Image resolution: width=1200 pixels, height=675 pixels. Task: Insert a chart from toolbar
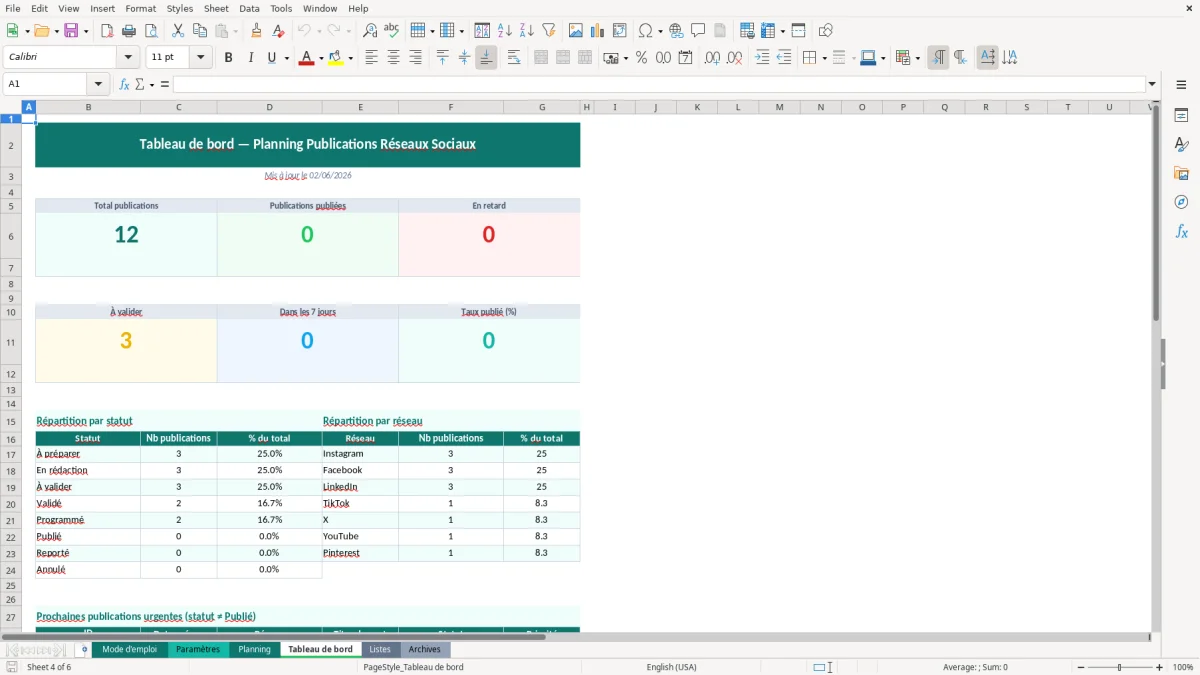click(598, 31)
